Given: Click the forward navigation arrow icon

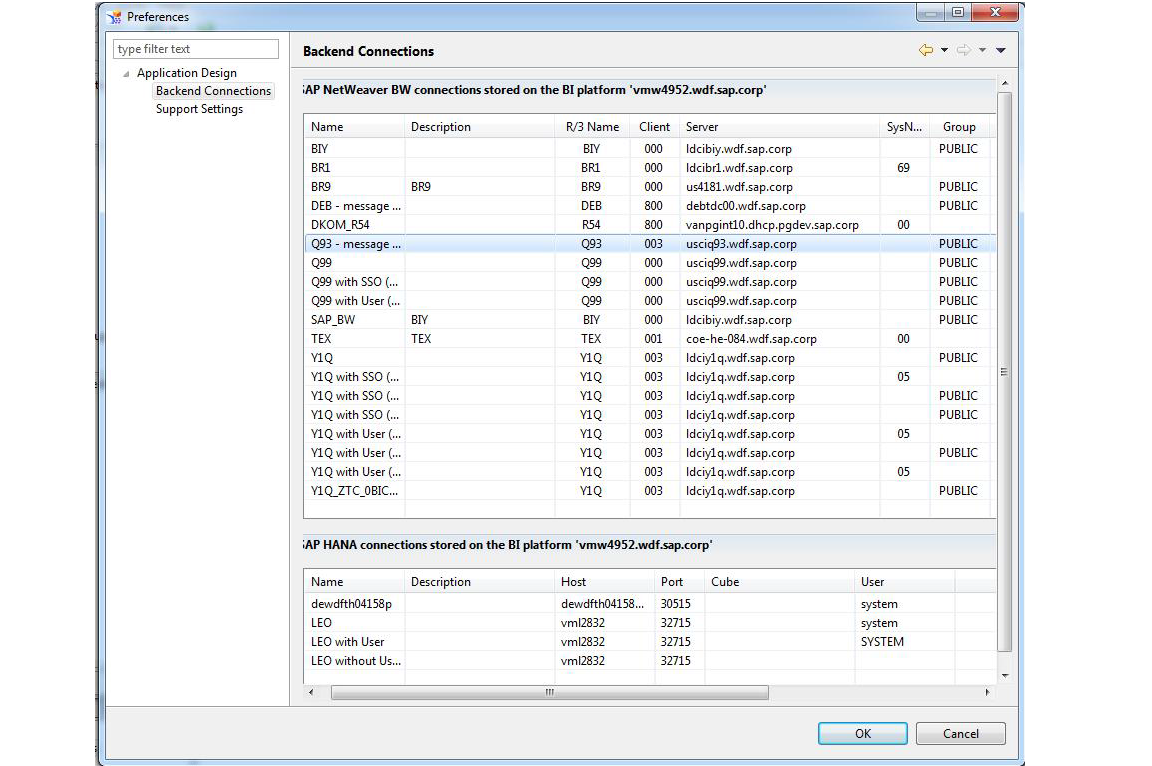Looking at the screenshot, I should point(963,49).
